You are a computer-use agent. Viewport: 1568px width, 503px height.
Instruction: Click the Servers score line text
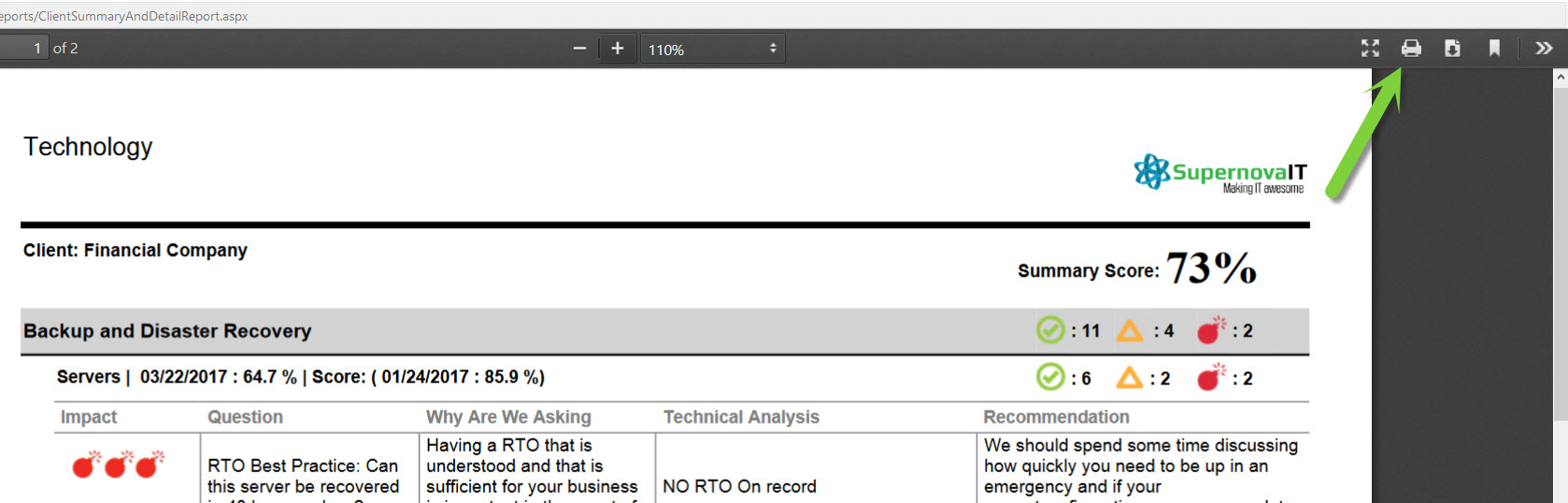click(301, 377)
